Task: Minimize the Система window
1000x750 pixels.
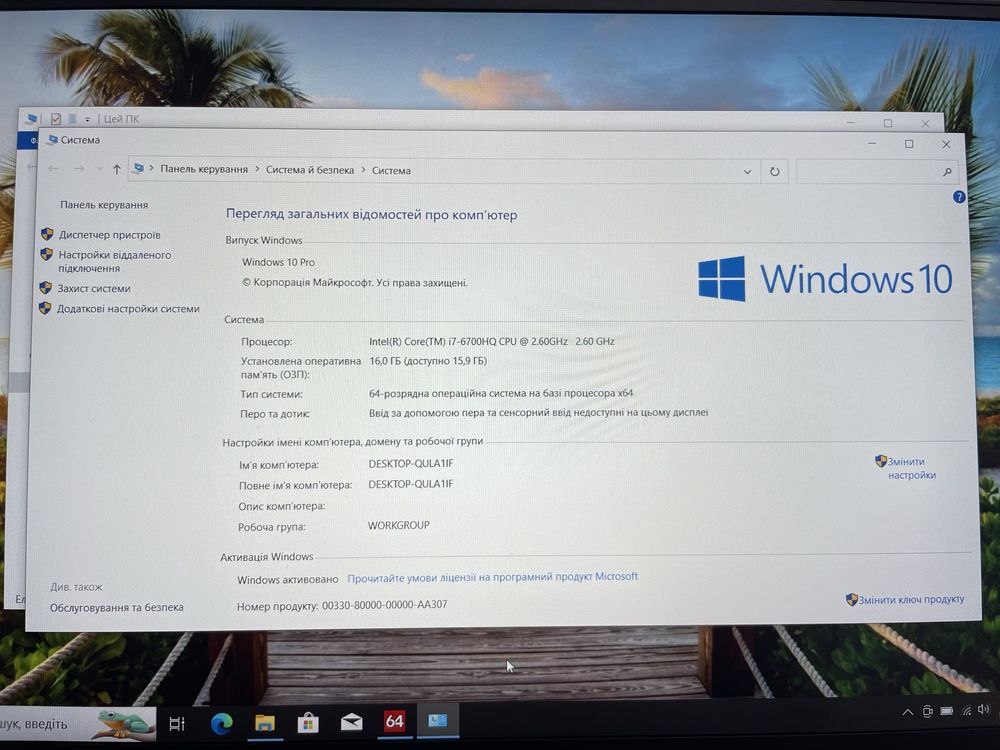Action: (x=872, y=144)
